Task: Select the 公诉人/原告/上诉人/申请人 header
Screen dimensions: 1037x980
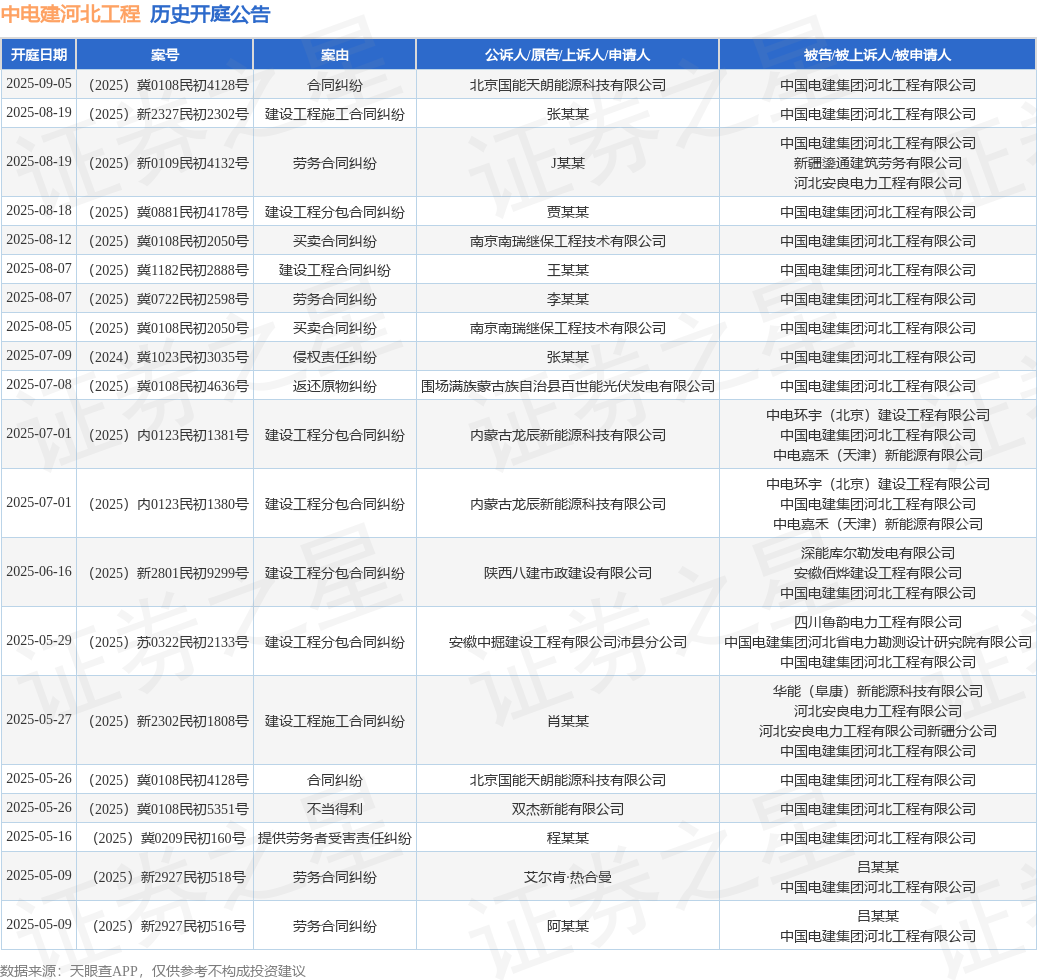Action: coord(567,55)
